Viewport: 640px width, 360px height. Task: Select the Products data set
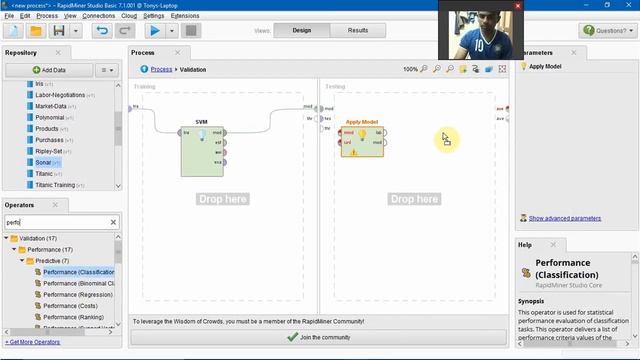click(x=47, y=129)
